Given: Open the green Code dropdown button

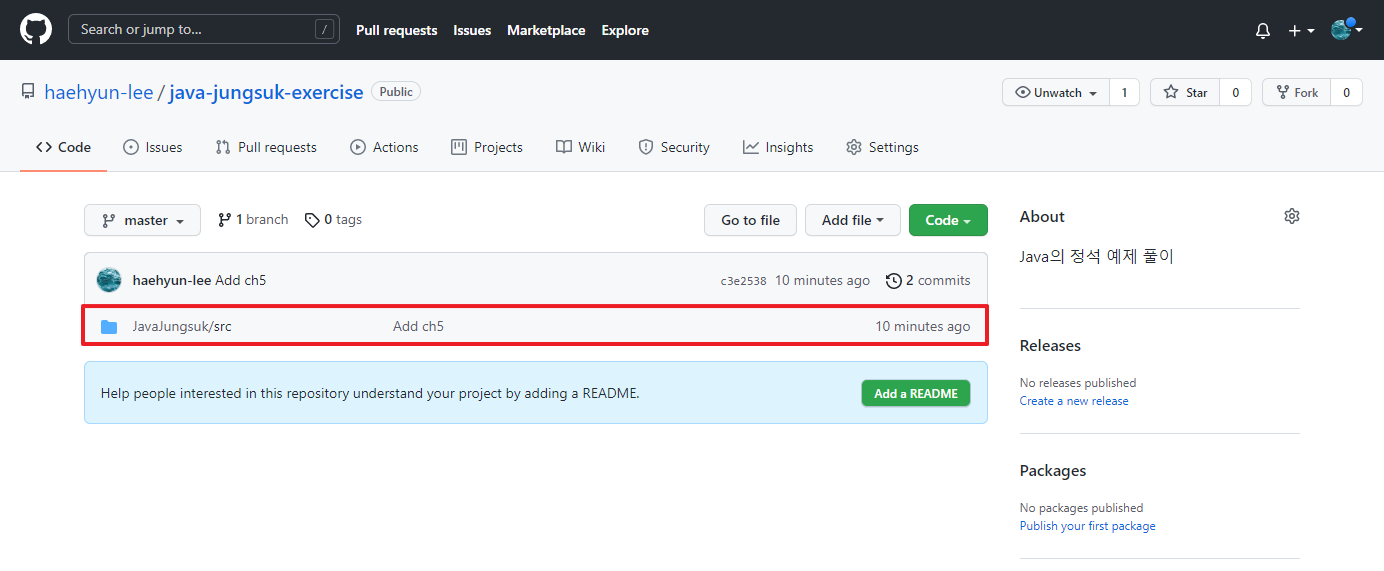Looking at the screenshot, I should coord(948,220).
